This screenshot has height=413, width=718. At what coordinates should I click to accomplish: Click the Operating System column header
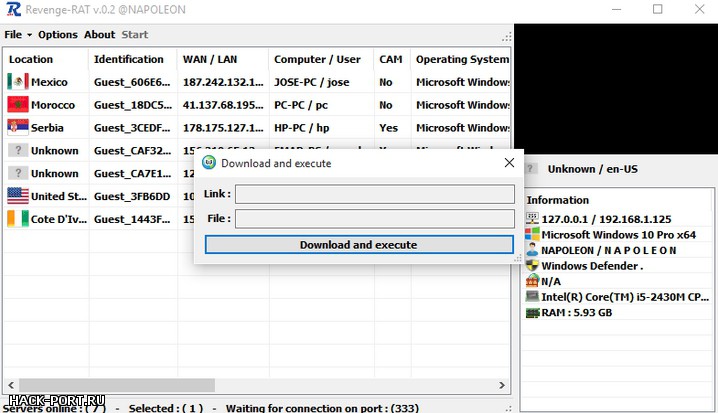(x=462, y=59)
